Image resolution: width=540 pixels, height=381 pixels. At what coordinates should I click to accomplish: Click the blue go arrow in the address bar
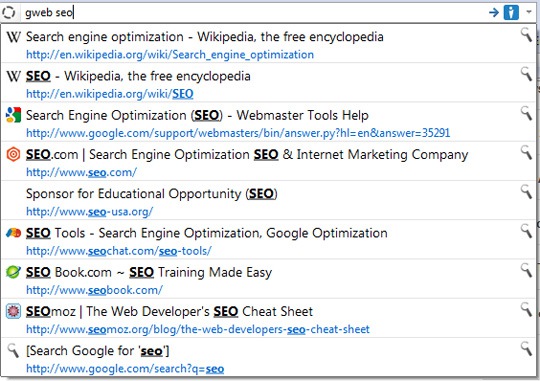[x=494, y=13]
